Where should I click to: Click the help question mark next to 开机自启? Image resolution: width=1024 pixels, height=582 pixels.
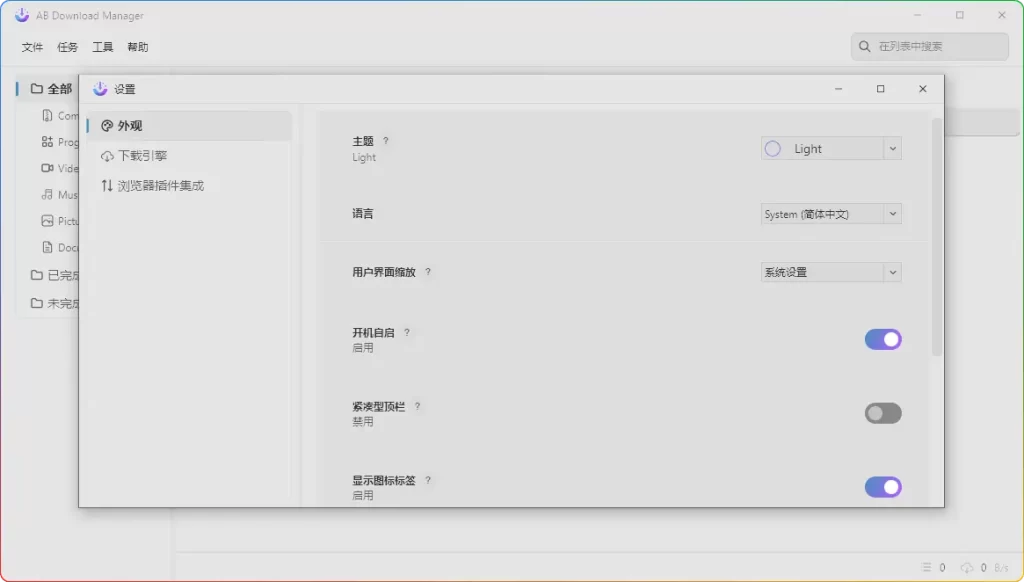pyautogui.click(x=407, y=332)
